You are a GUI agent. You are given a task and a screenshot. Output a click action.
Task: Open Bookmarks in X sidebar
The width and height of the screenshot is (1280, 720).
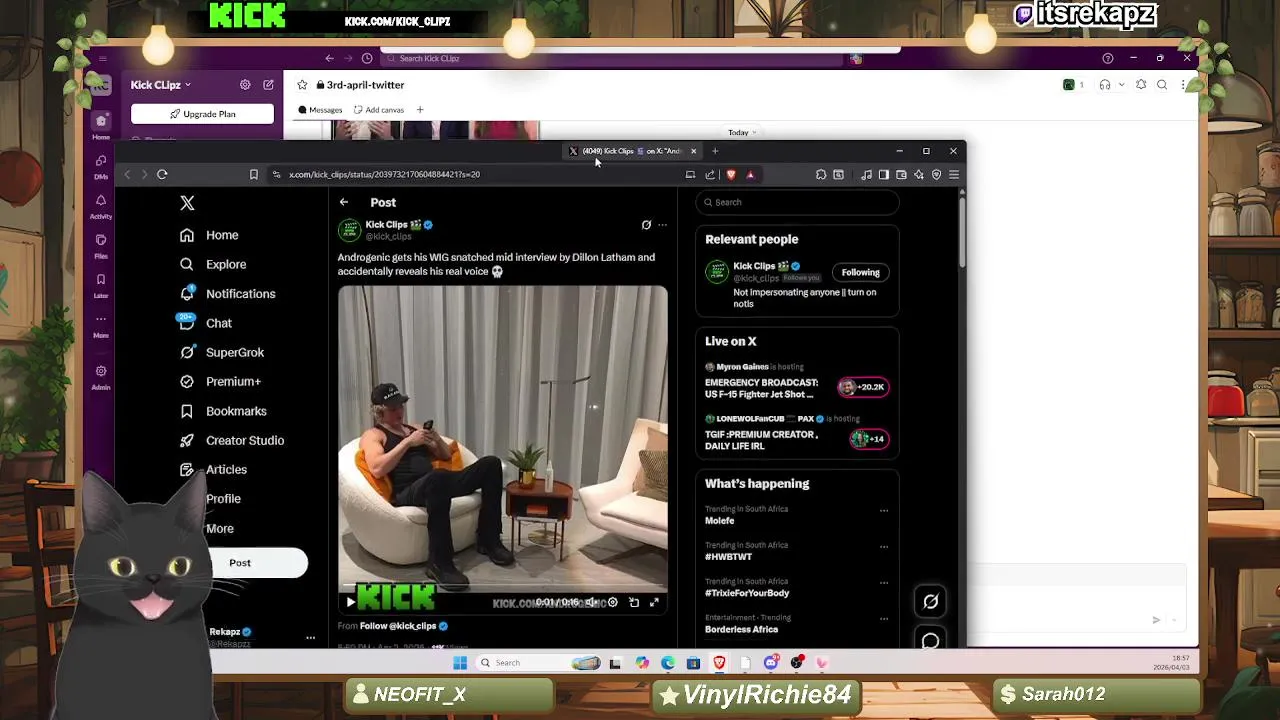222,411
